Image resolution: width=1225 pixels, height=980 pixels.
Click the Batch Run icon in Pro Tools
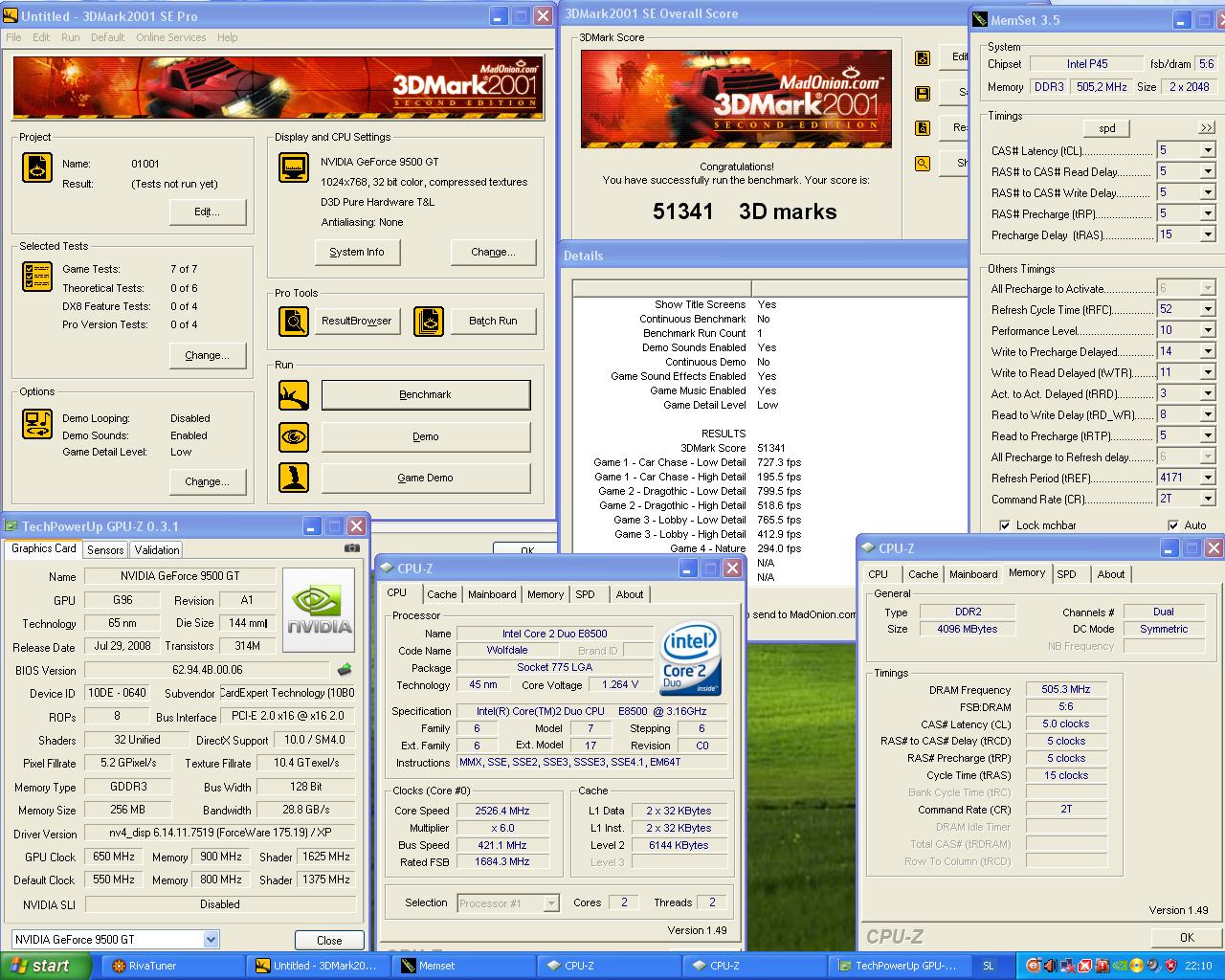click(x=429, y=321)
